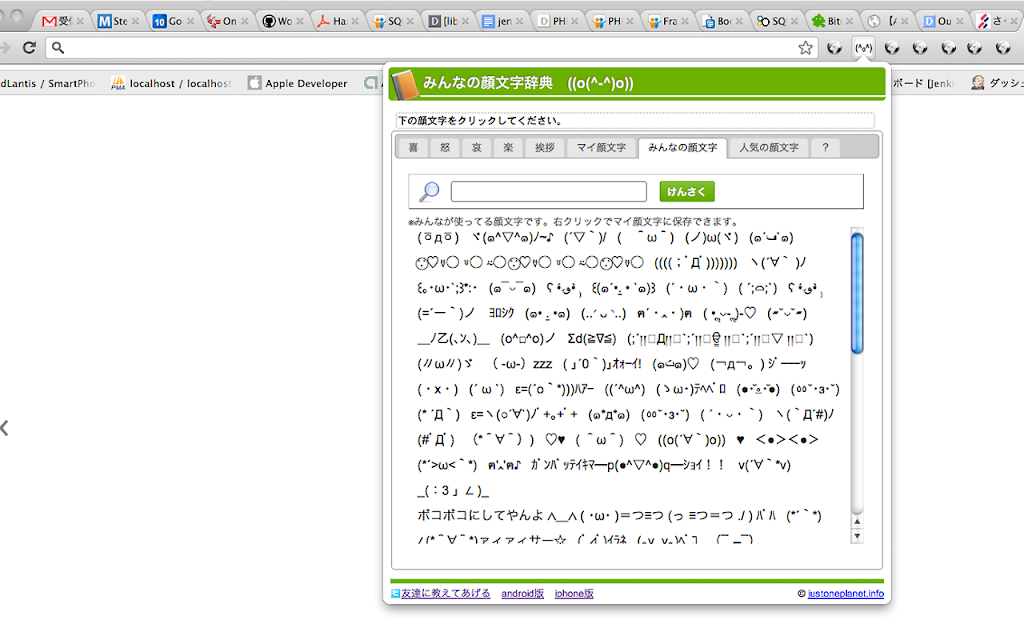
Task: Open the 'ダッシュ' bookmark with avatar icon
Action: [x=997, y=83]
